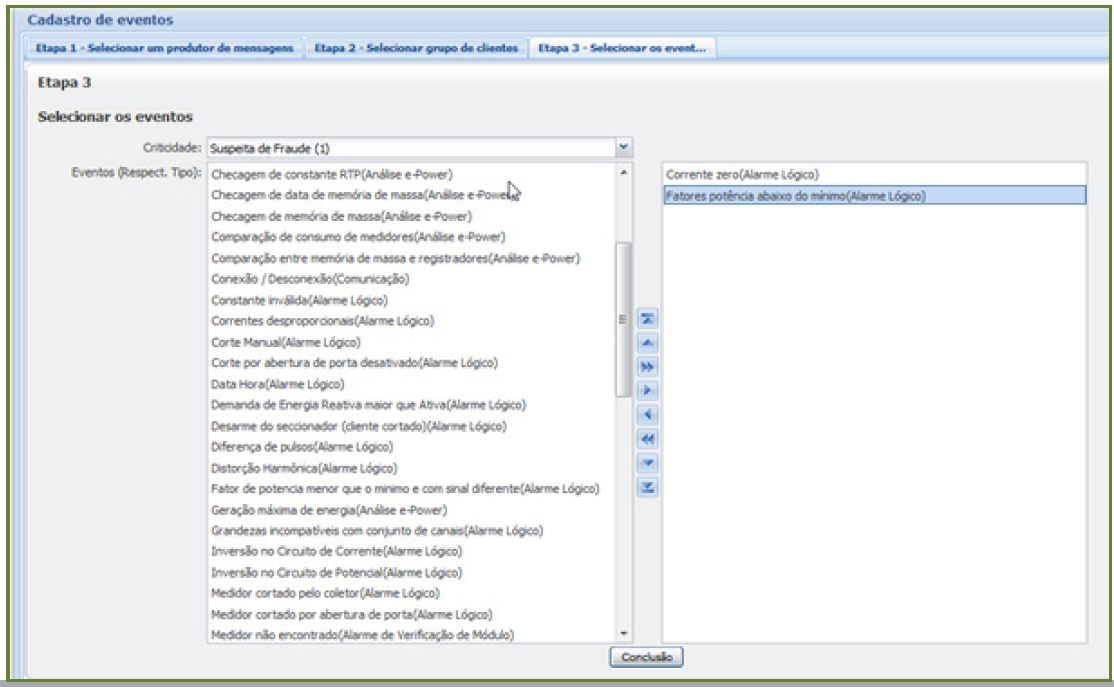
Task: Click the move-to-bottom arrow icon
Action: (x=647, y=487)
